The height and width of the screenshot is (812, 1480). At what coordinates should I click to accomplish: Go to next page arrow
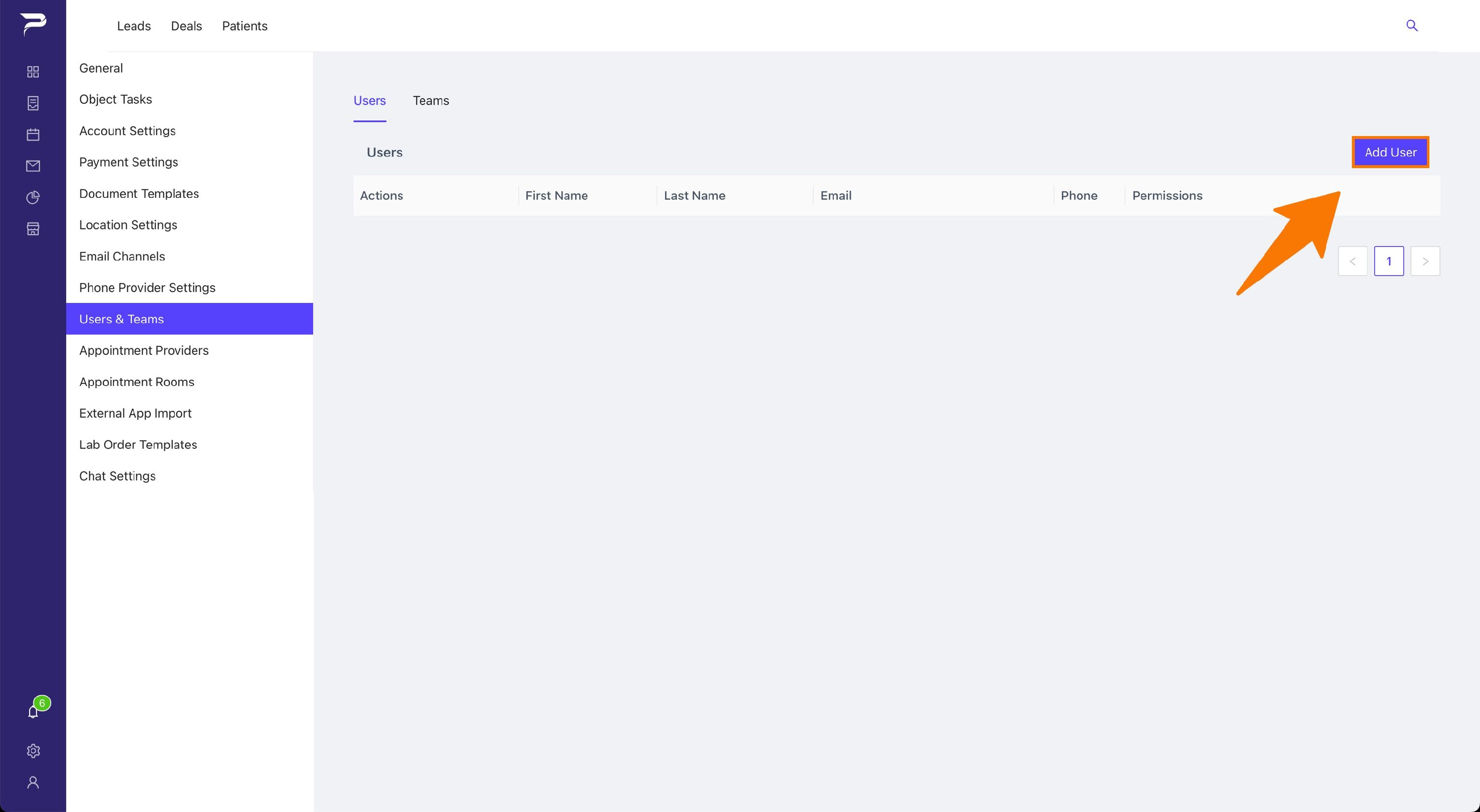coord(1425,261)
